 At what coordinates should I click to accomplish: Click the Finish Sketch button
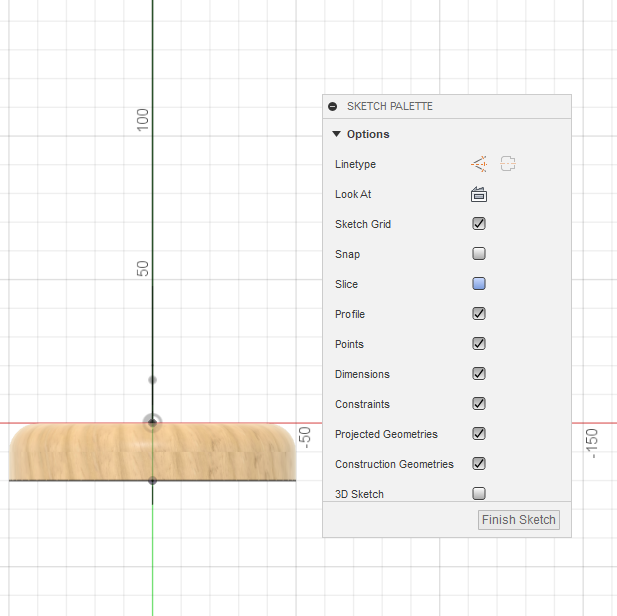tap(518, 520)
